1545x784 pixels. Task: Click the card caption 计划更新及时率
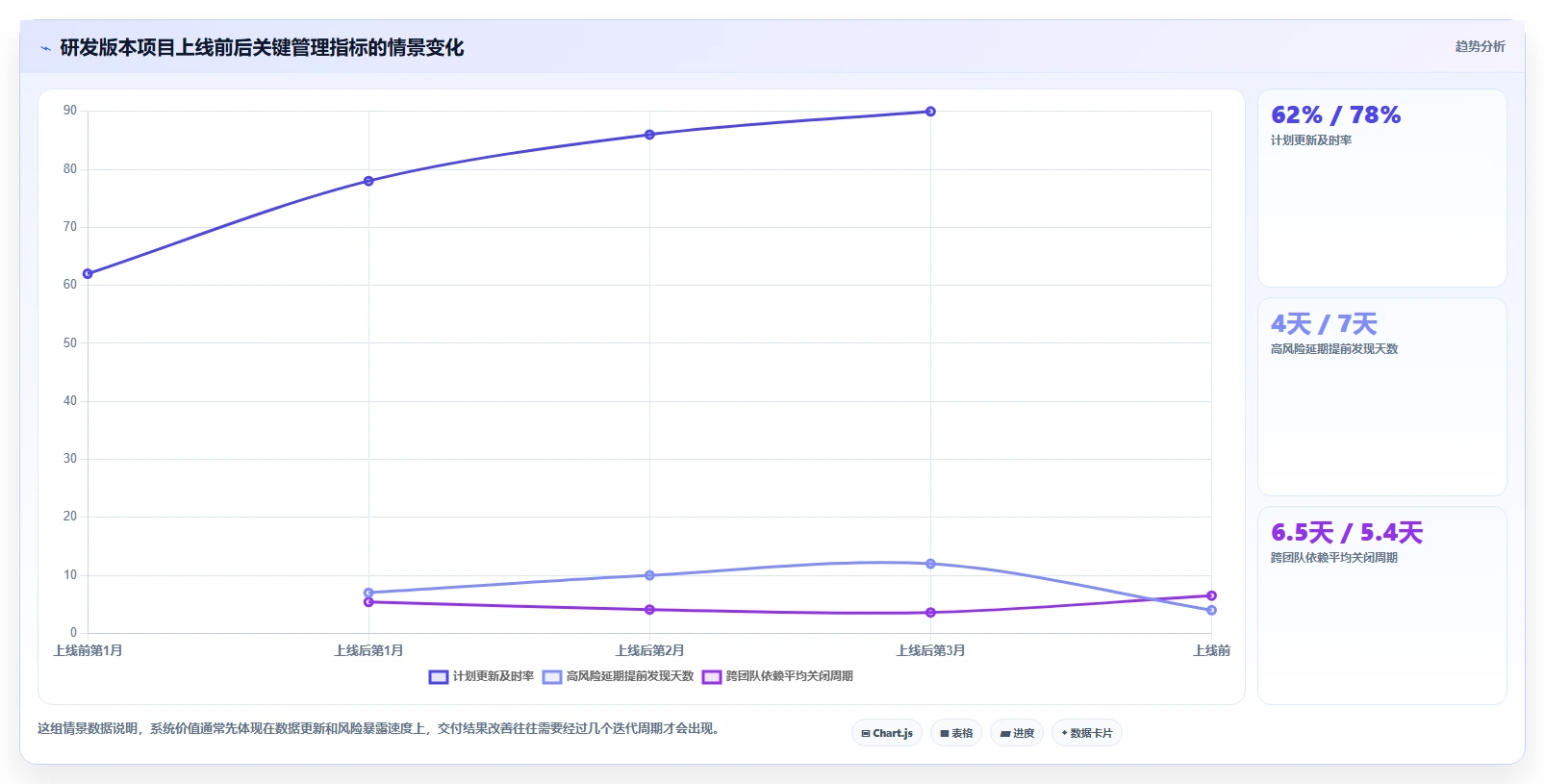(1311, 140)
